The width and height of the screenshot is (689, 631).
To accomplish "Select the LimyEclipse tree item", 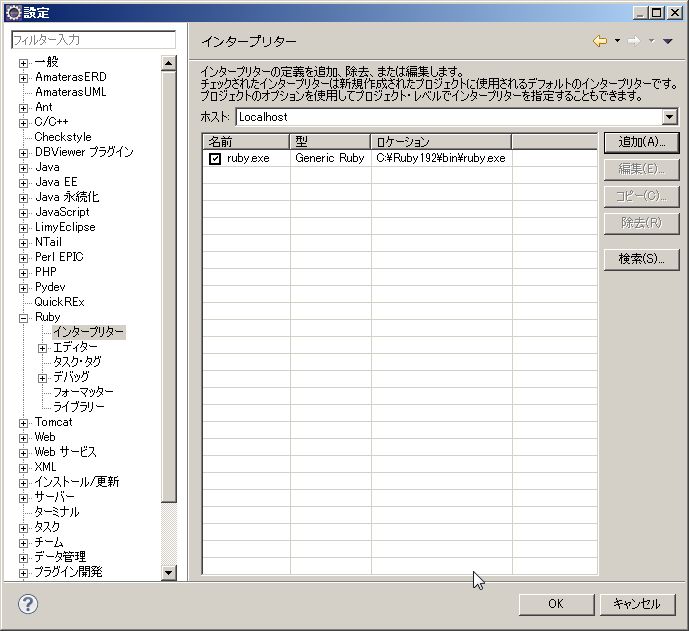I will [65, 227].
